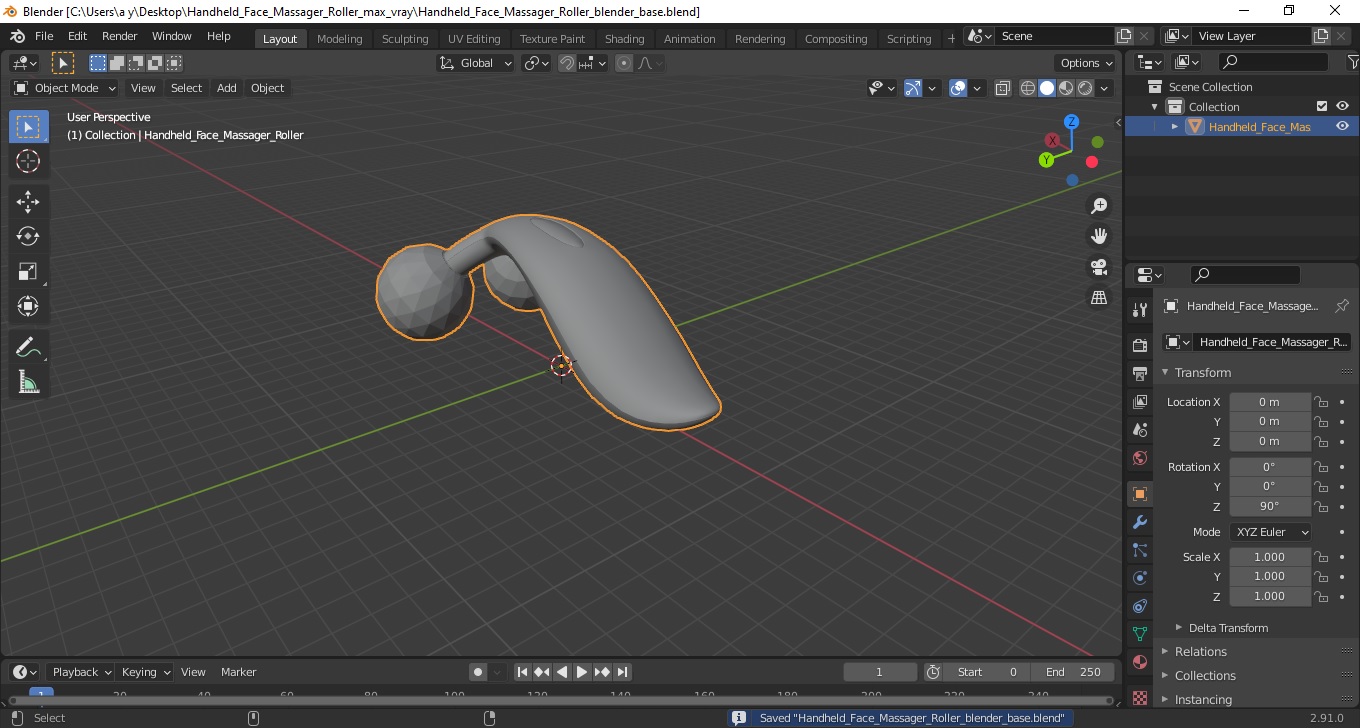
Task: Switch to wireframe viewport shading
Action: [x=1028, y=88]
